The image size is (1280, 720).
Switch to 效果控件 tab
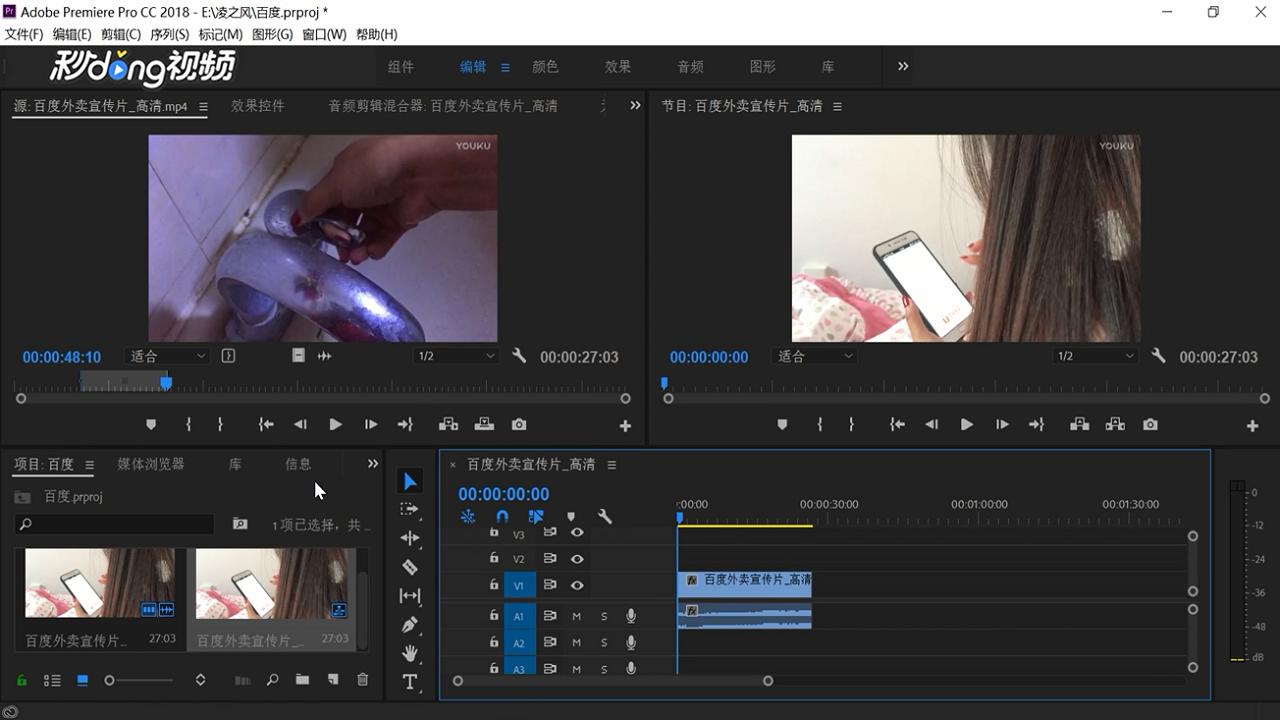258,105
